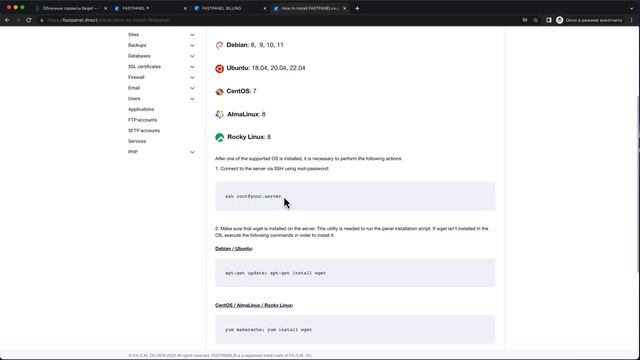Open the side panel icon in toolbar
640x360 pixels.
pos(549,20)
